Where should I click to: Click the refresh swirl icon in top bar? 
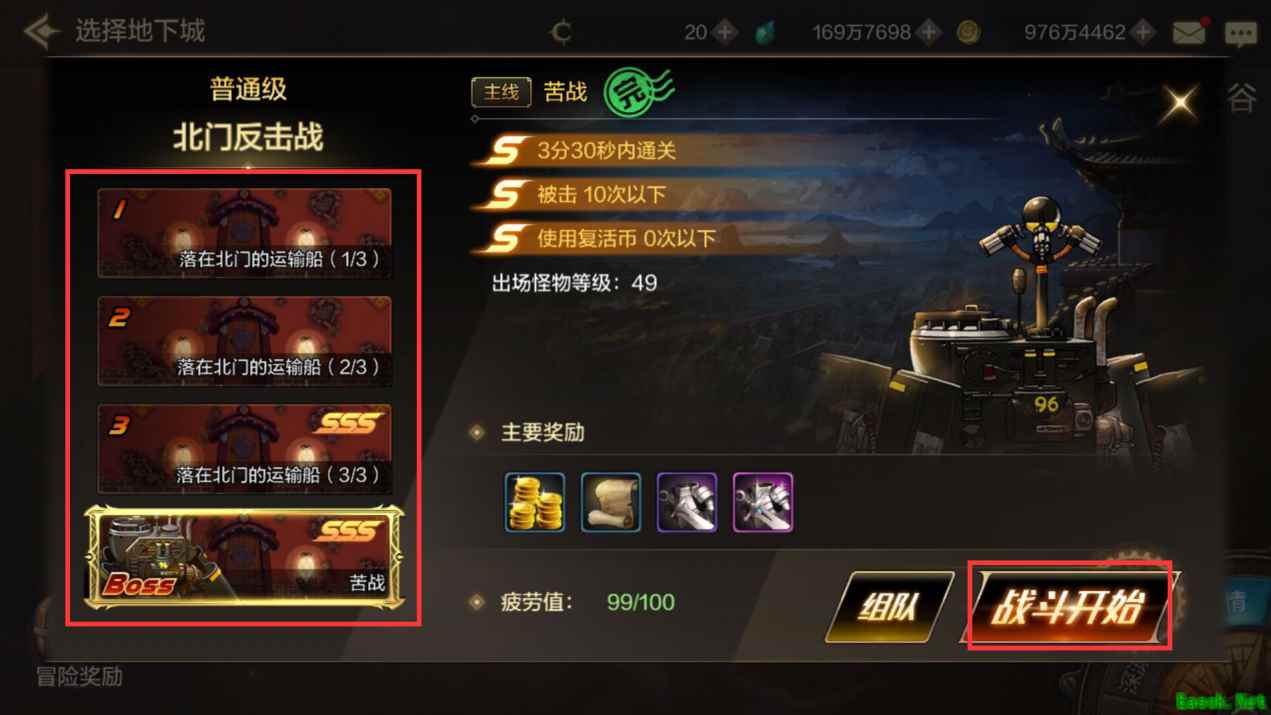[562, 32]
